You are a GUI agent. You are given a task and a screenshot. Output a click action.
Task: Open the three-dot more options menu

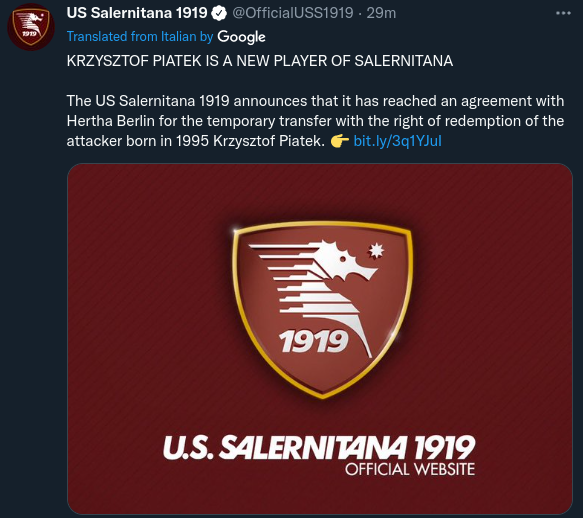point(563,13)
